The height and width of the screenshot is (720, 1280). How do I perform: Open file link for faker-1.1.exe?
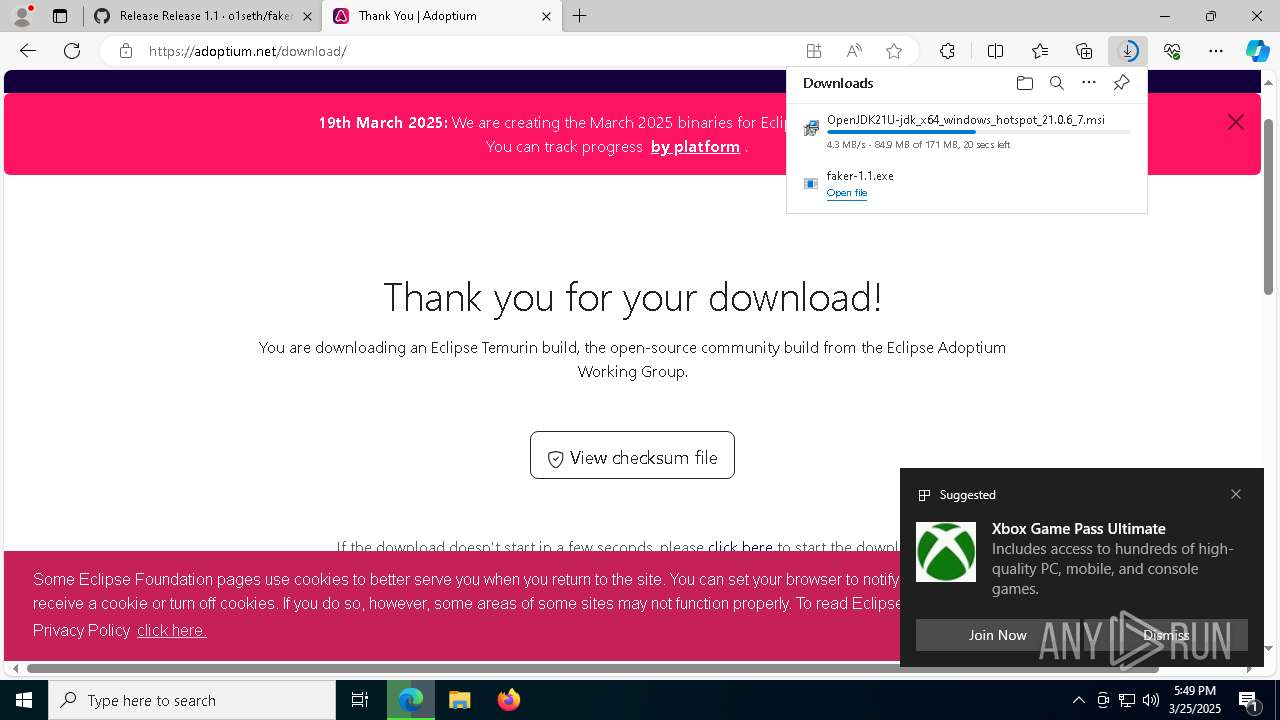846,193
